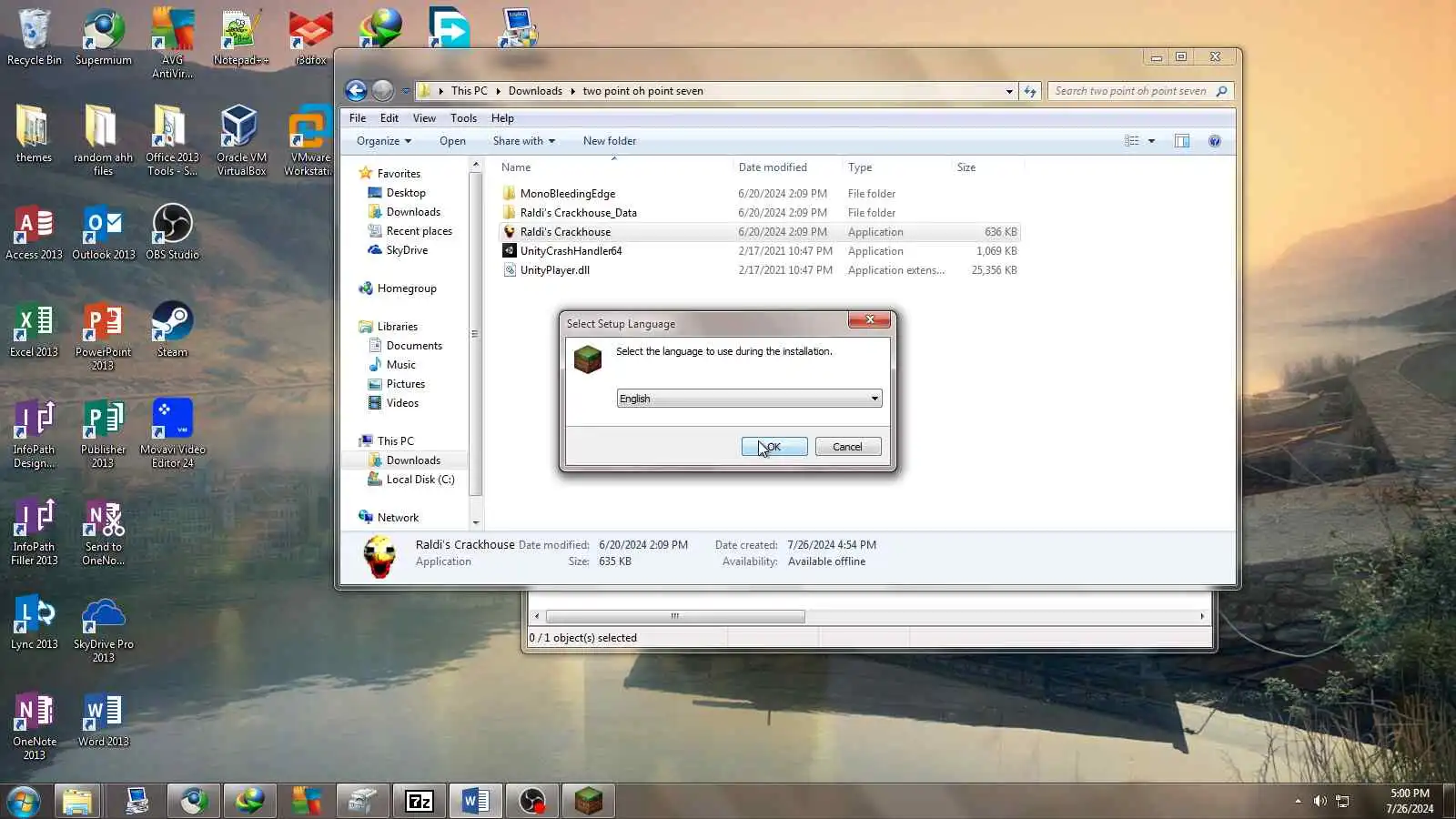1456x819 pixels.
Task: Click the OBS Studio icon on the taskbar
Action: coord(531,801)
